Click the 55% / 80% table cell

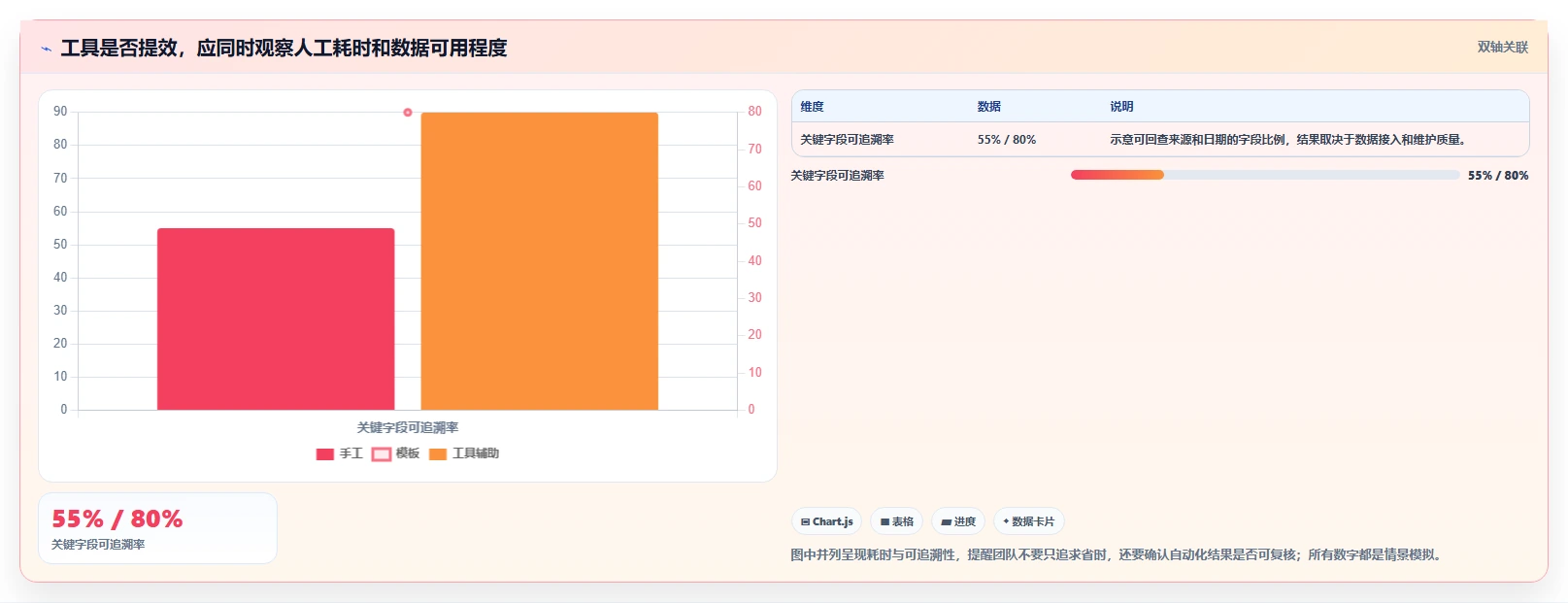point(1007,140)
